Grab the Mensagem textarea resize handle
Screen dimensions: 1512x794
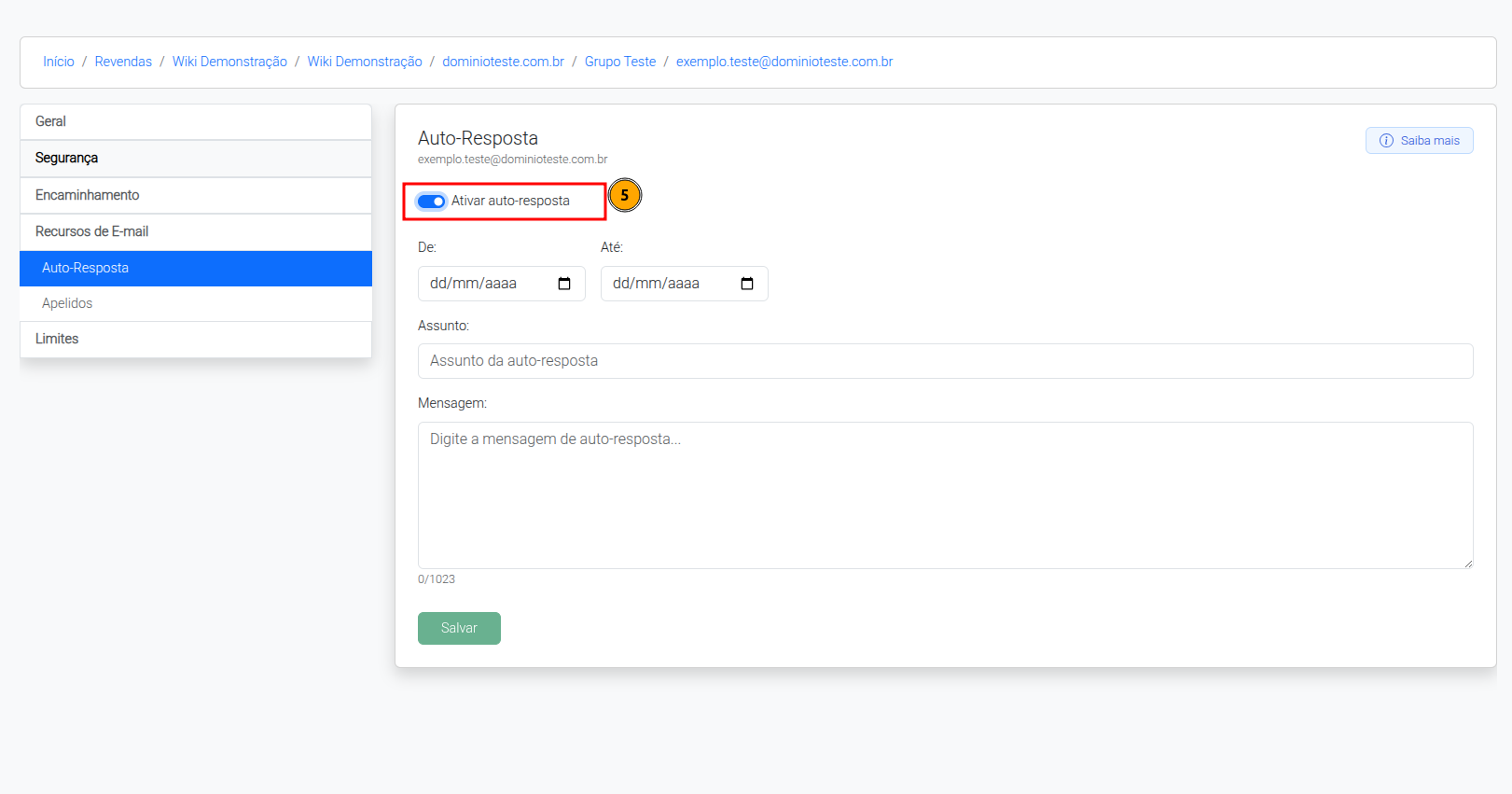(x=1467, y=563)
